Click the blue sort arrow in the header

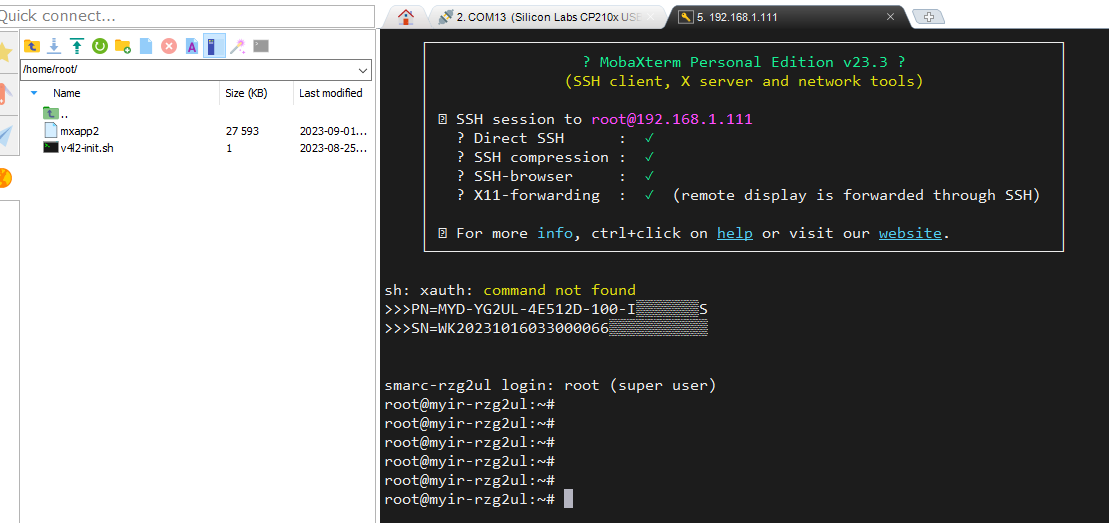click(x=34, y=93)
